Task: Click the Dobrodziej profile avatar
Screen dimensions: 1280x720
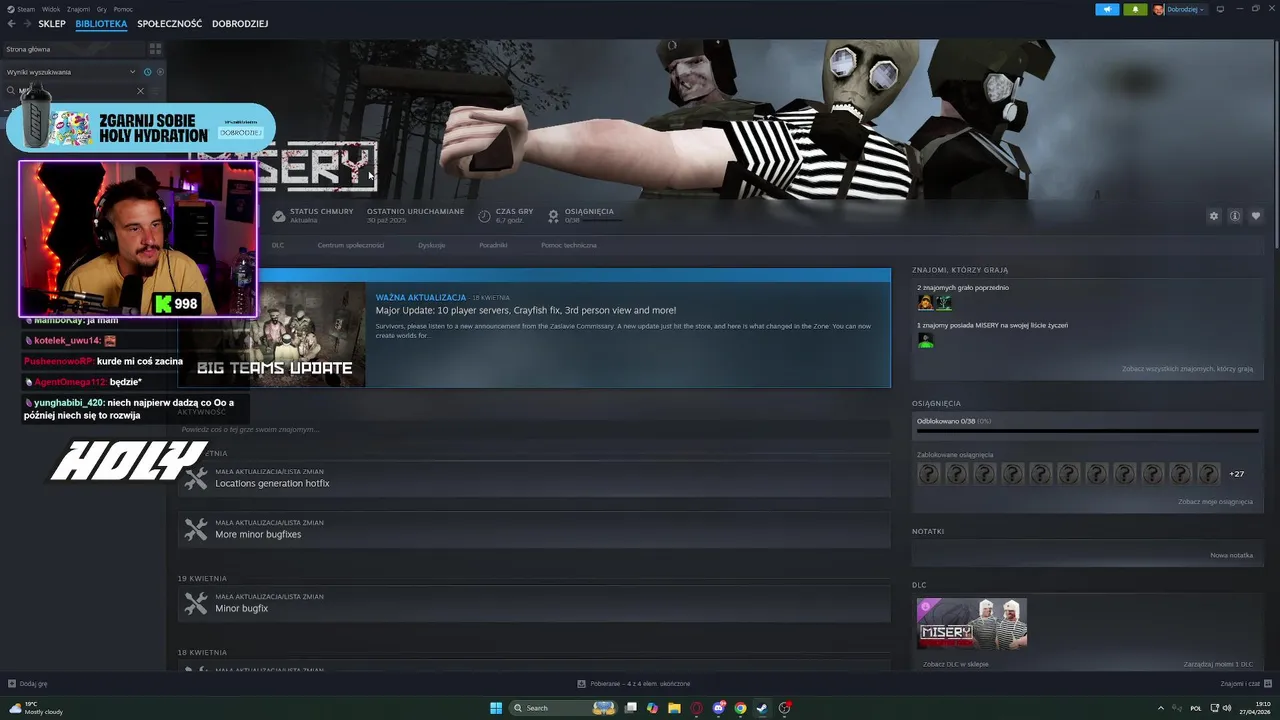Action: coord(1159,9)
